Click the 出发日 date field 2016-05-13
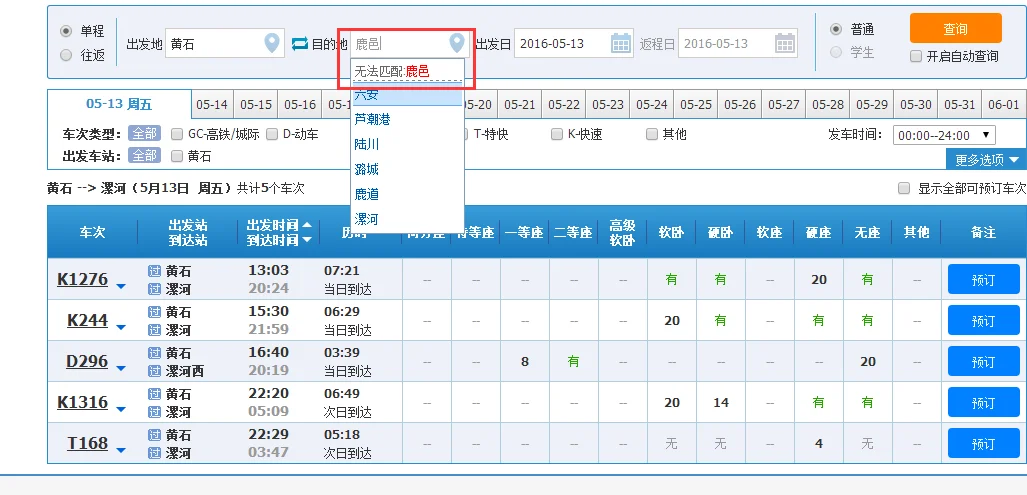The width and height of the screenshot is (1027, 495). coord(574,44)
